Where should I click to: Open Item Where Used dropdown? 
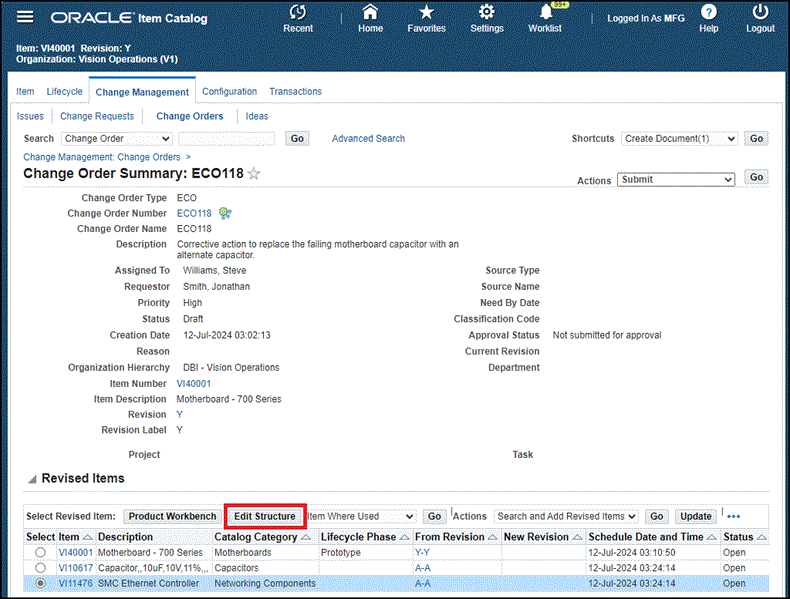coord(361,516)
